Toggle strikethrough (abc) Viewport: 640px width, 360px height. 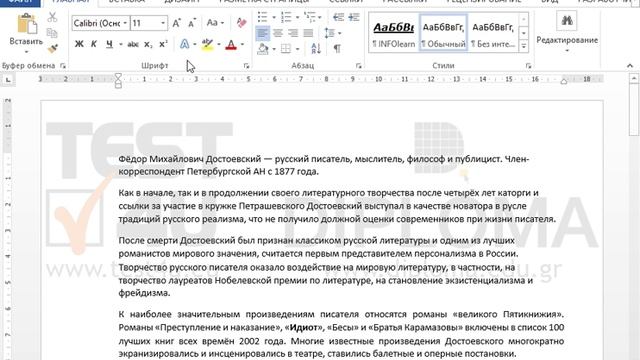point(133,44)
